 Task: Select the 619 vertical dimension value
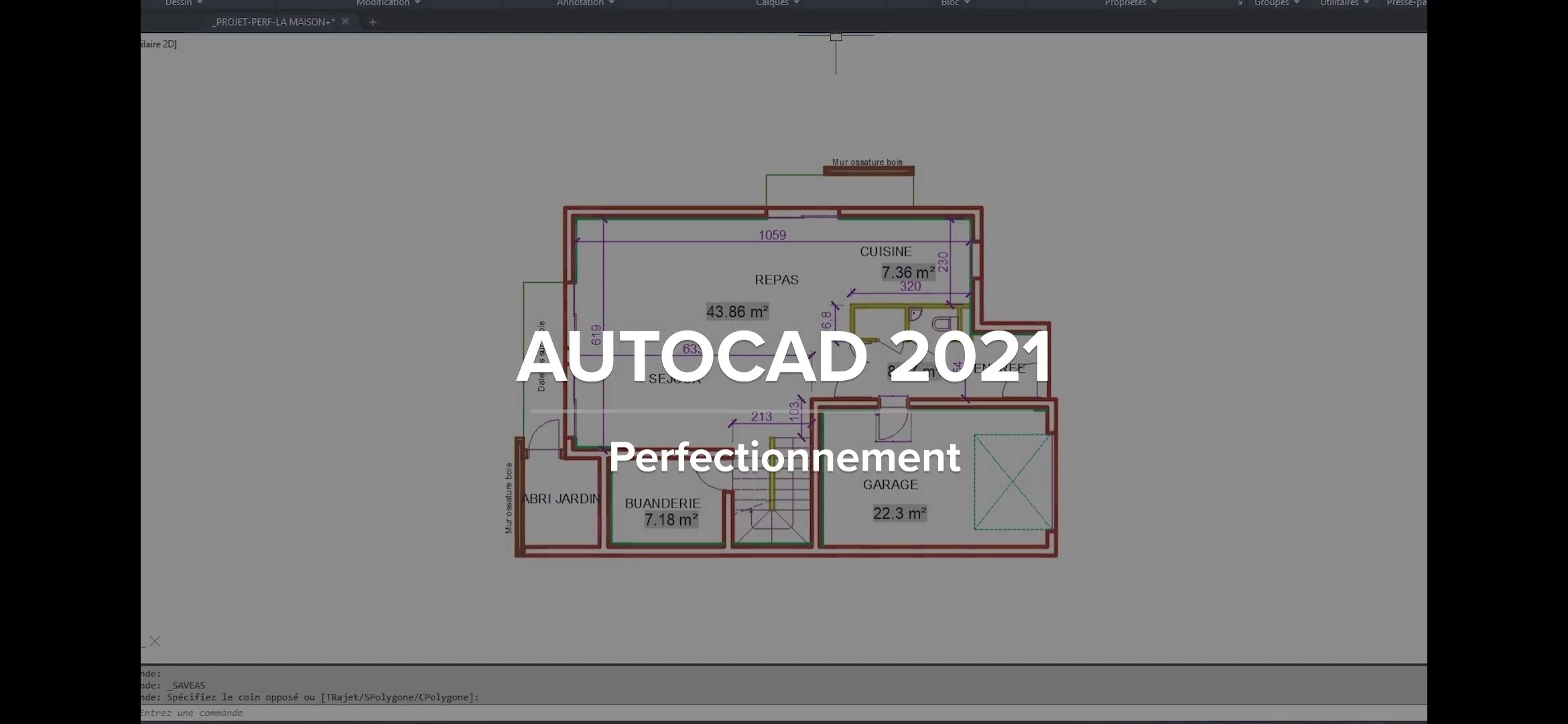coord(596,335)
